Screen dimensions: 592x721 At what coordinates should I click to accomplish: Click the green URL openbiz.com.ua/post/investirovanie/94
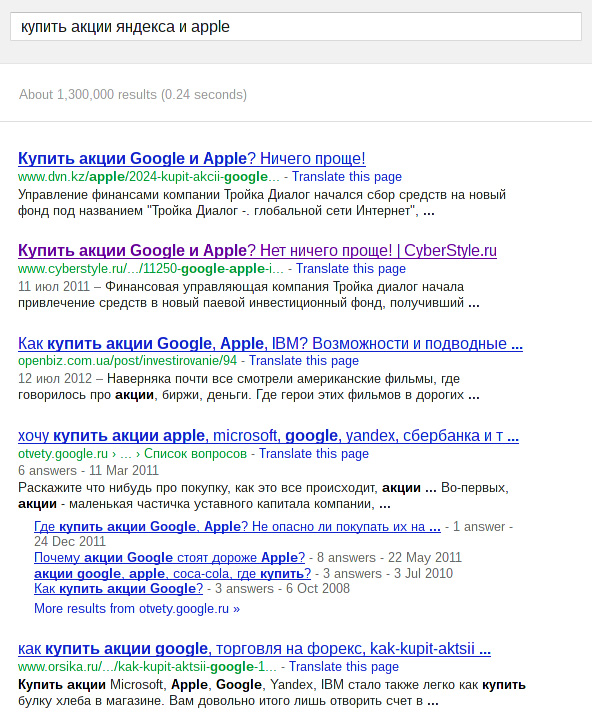click(x=127, y=360)
